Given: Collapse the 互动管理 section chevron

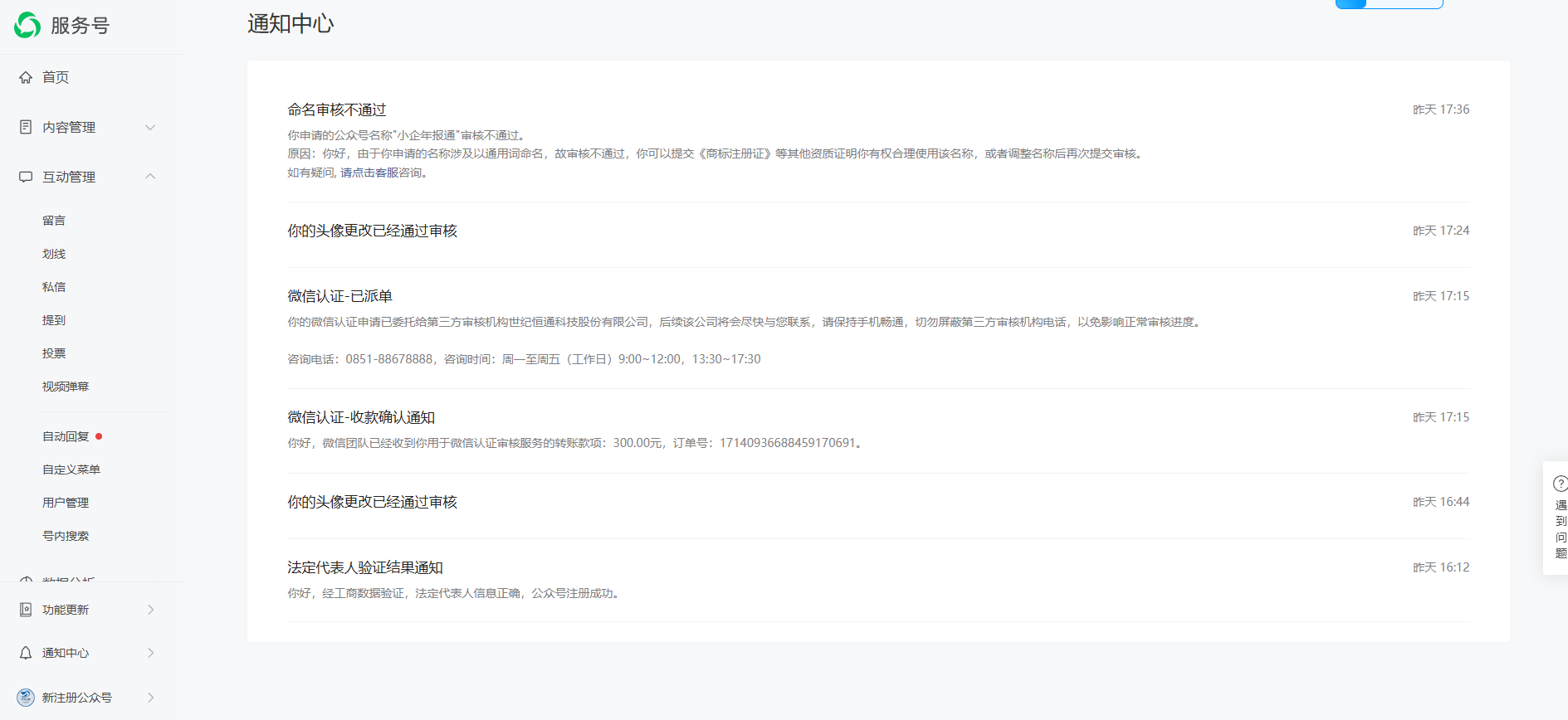Looking at the screenshot, I should pos(150,177).
